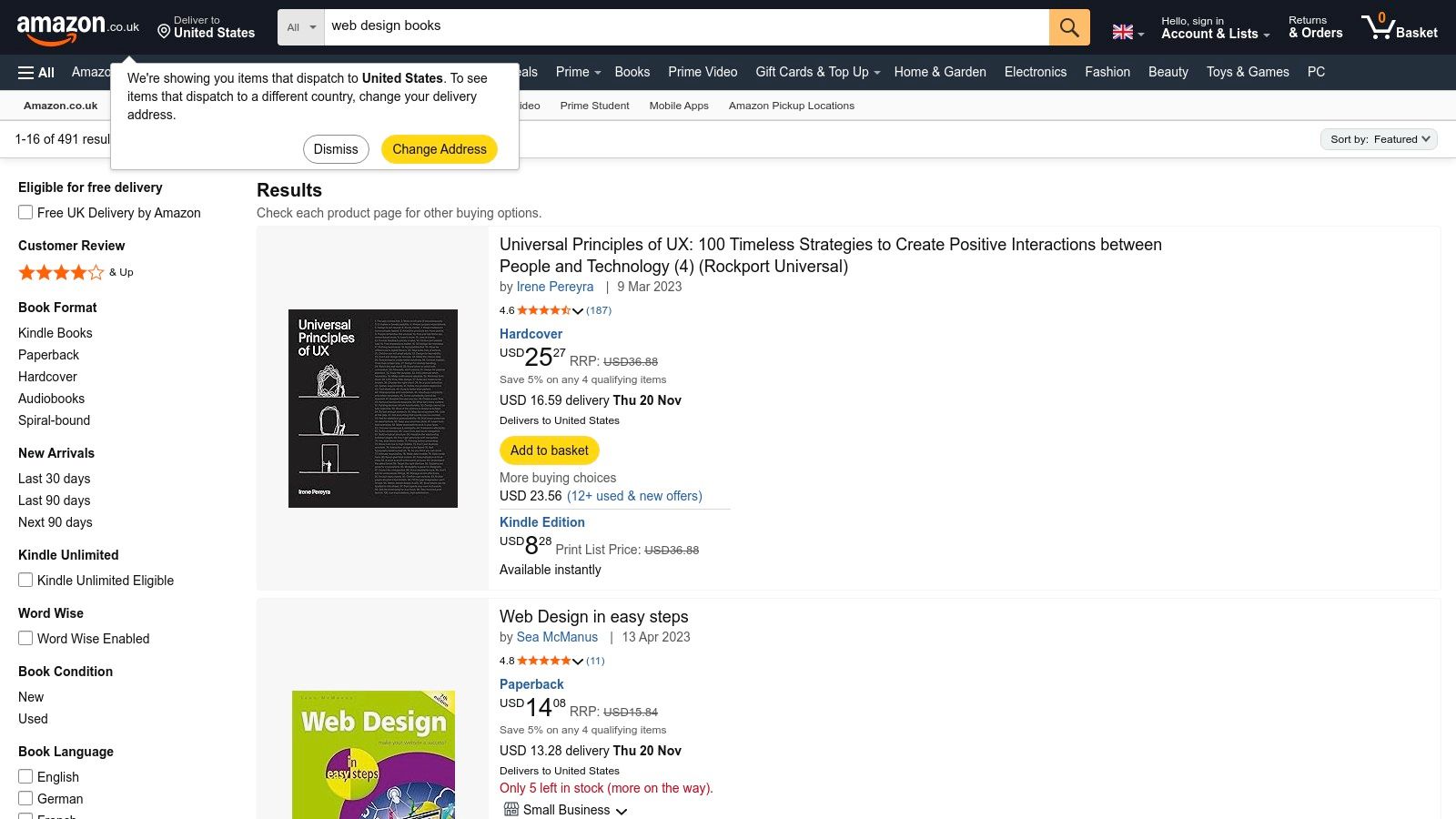The image size is (1456, 819).
Task: Expand the search category selector showing All
Action: (x=300, y=27)
